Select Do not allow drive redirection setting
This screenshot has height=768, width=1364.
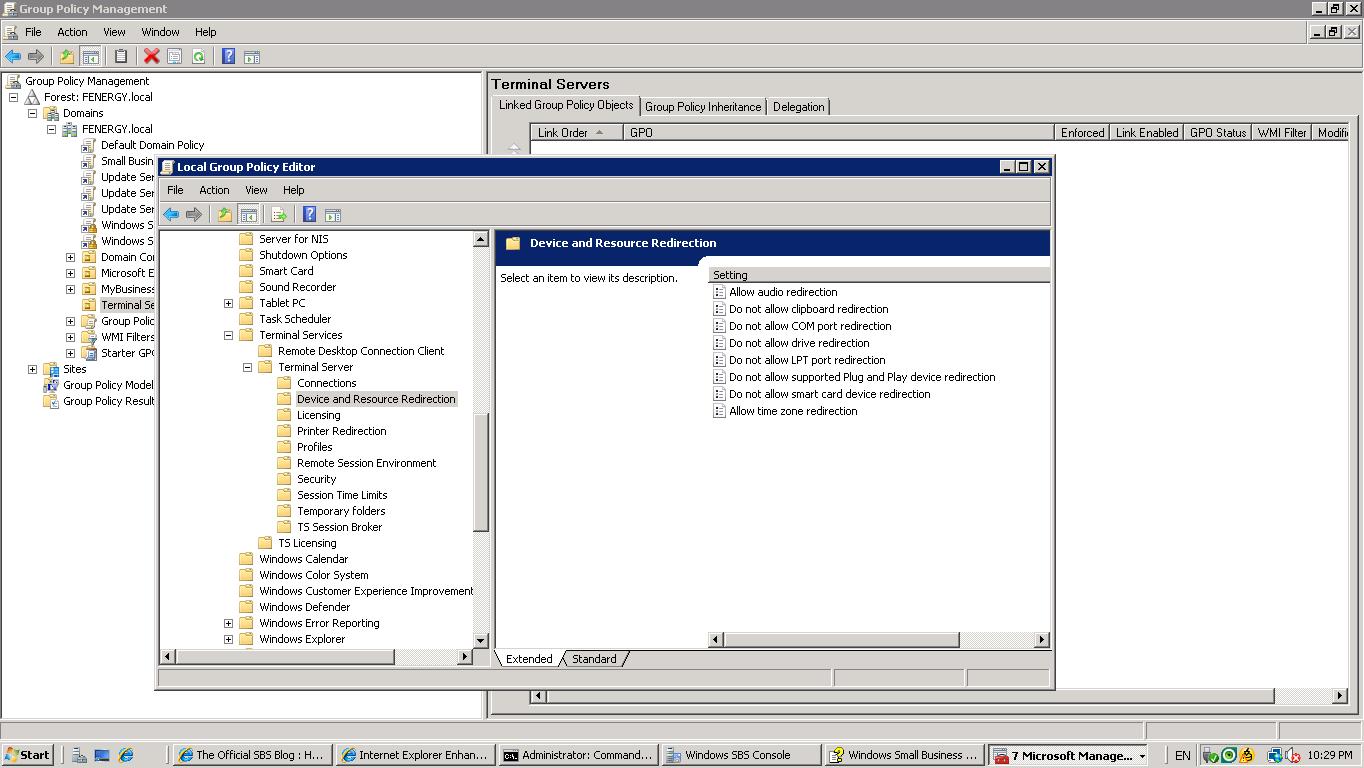tap(799, 343)
